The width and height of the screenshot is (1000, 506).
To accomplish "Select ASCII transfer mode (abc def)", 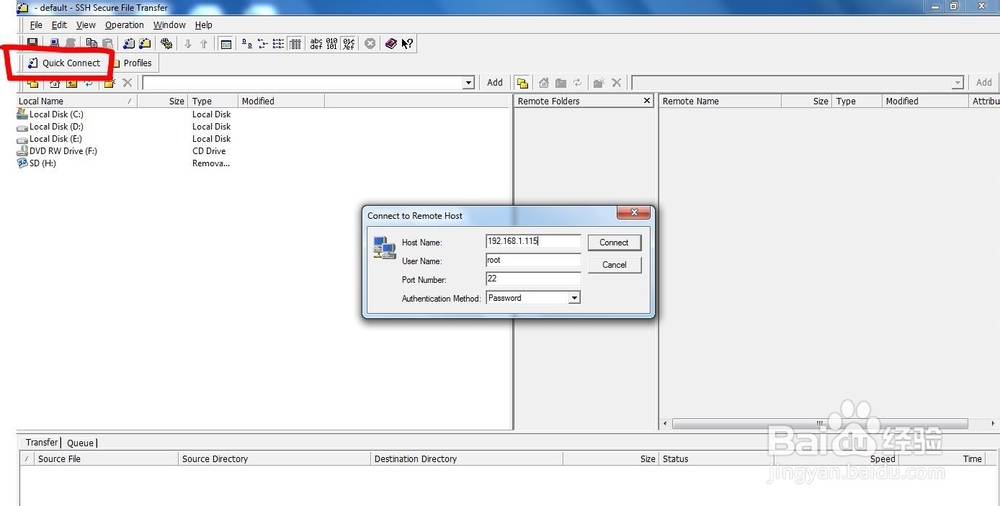I will [316, 43].
